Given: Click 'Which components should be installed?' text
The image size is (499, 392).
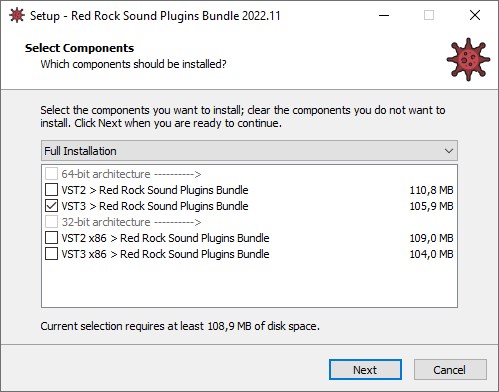Looking at the screenshot, I should (x=133, y=64).
